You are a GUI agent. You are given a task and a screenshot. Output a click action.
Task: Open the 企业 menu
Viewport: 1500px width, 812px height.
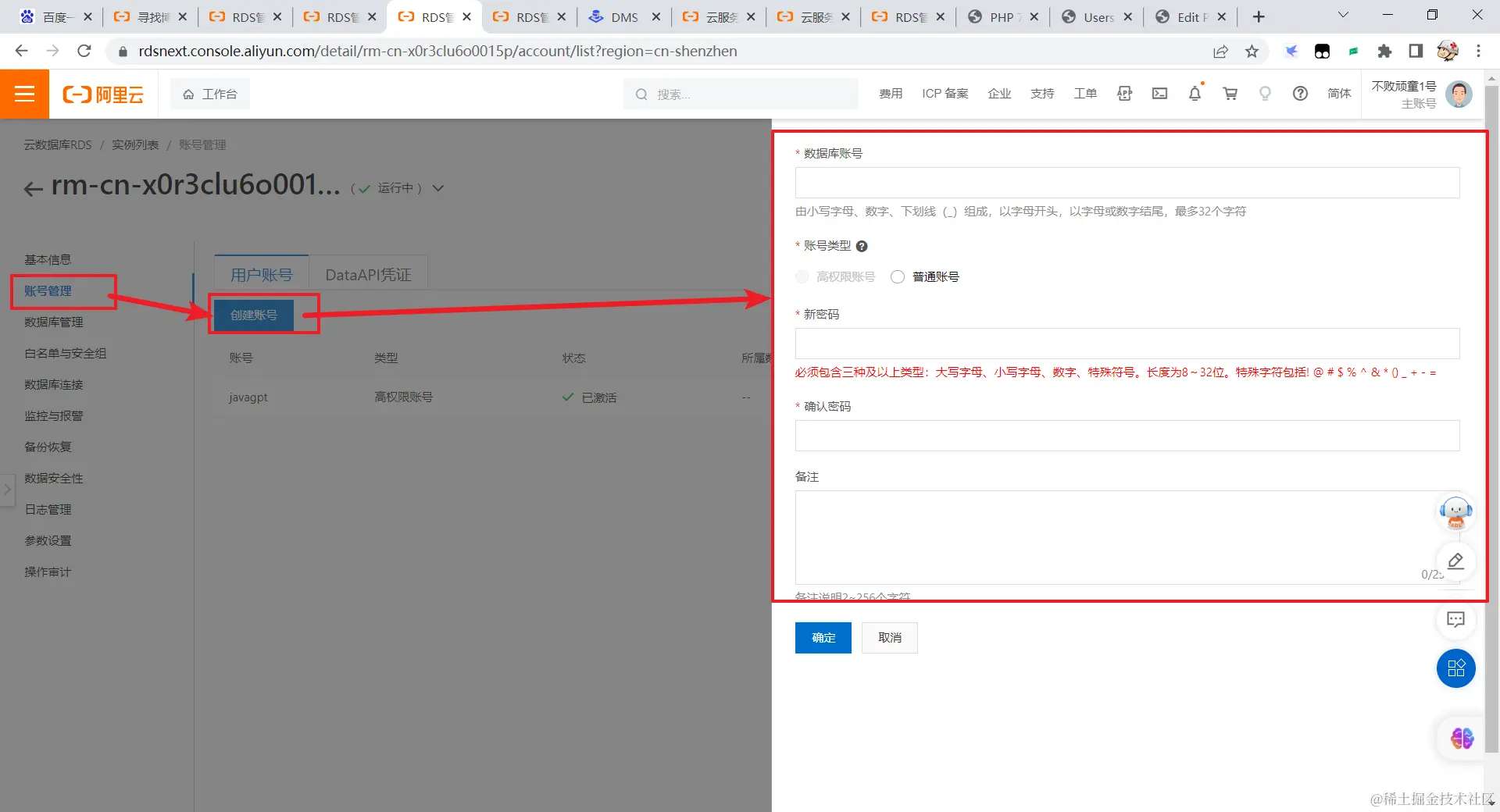[x=999, y=94]
